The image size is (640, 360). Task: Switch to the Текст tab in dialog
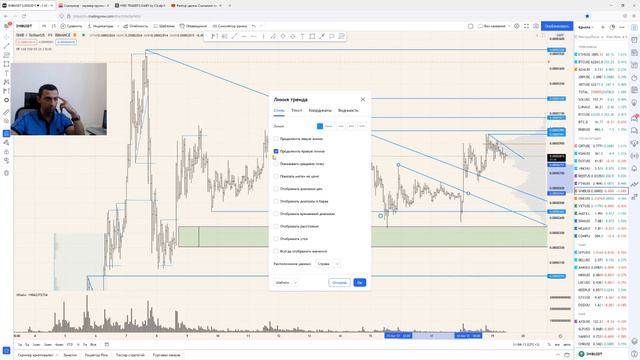click(x=297, y=111)
